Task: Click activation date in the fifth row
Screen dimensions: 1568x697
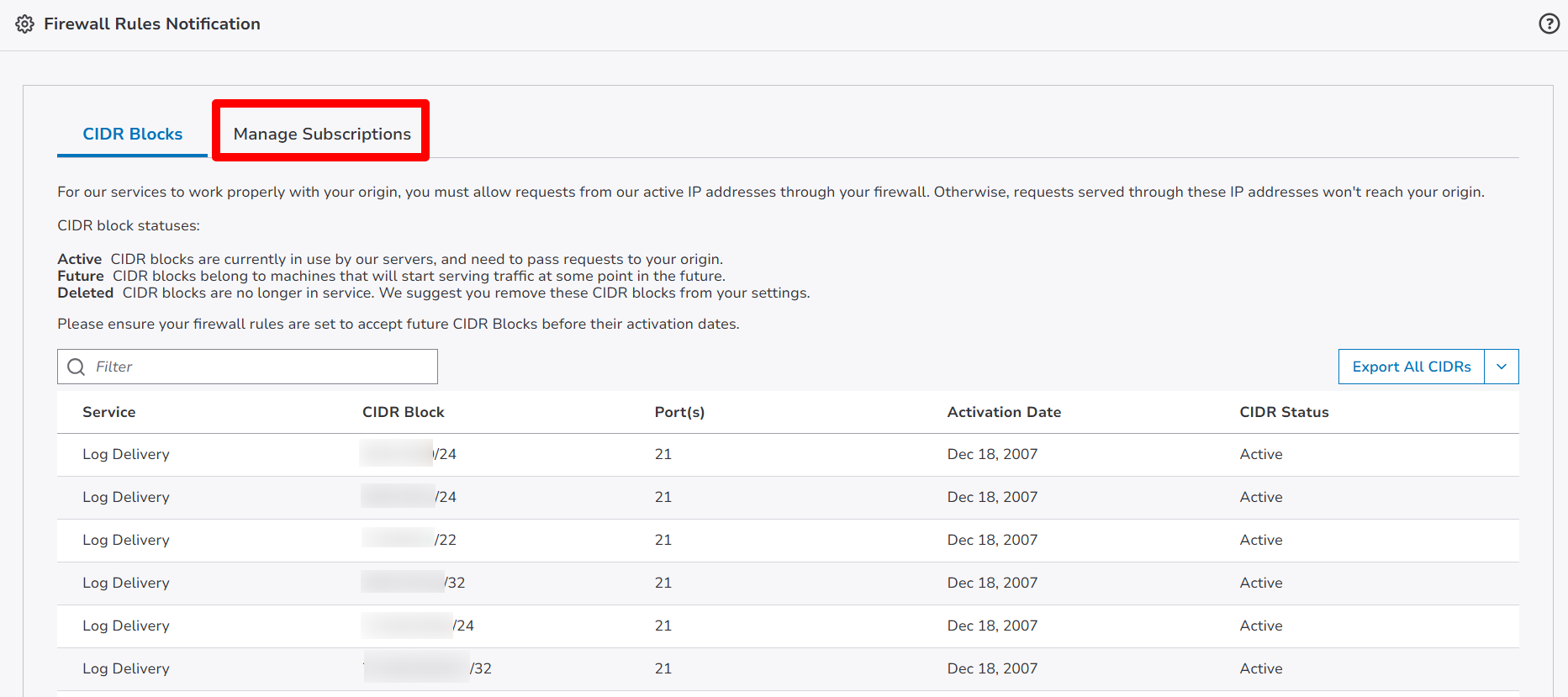Action: [992, 626]
